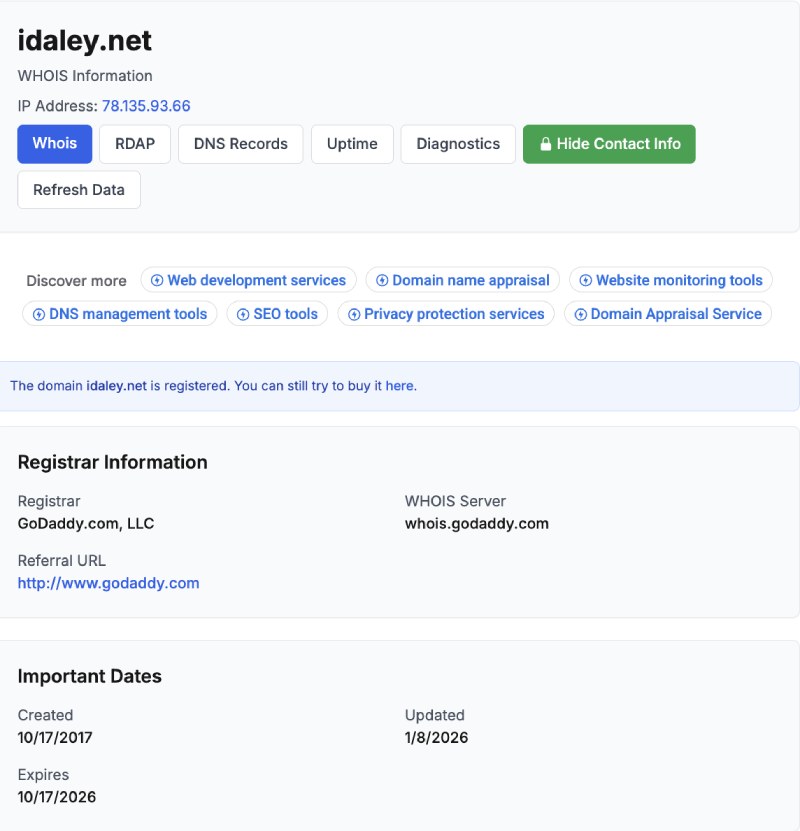Open the DNS Records tab
Screen dimensions: 800x831
point(240,144)
